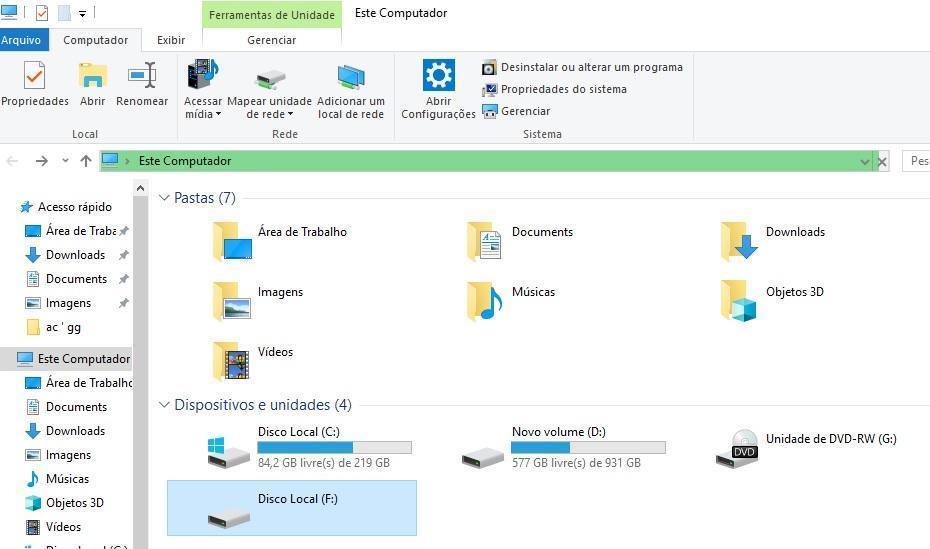The height and width of the screenshot is (549, 930).
Task: Collapse the Dispositivos e unidades (4) group
Action: 164,404
